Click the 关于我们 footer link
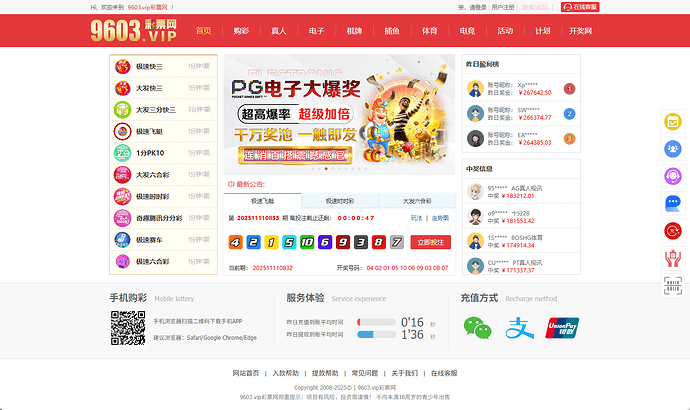 click(404, 373)
